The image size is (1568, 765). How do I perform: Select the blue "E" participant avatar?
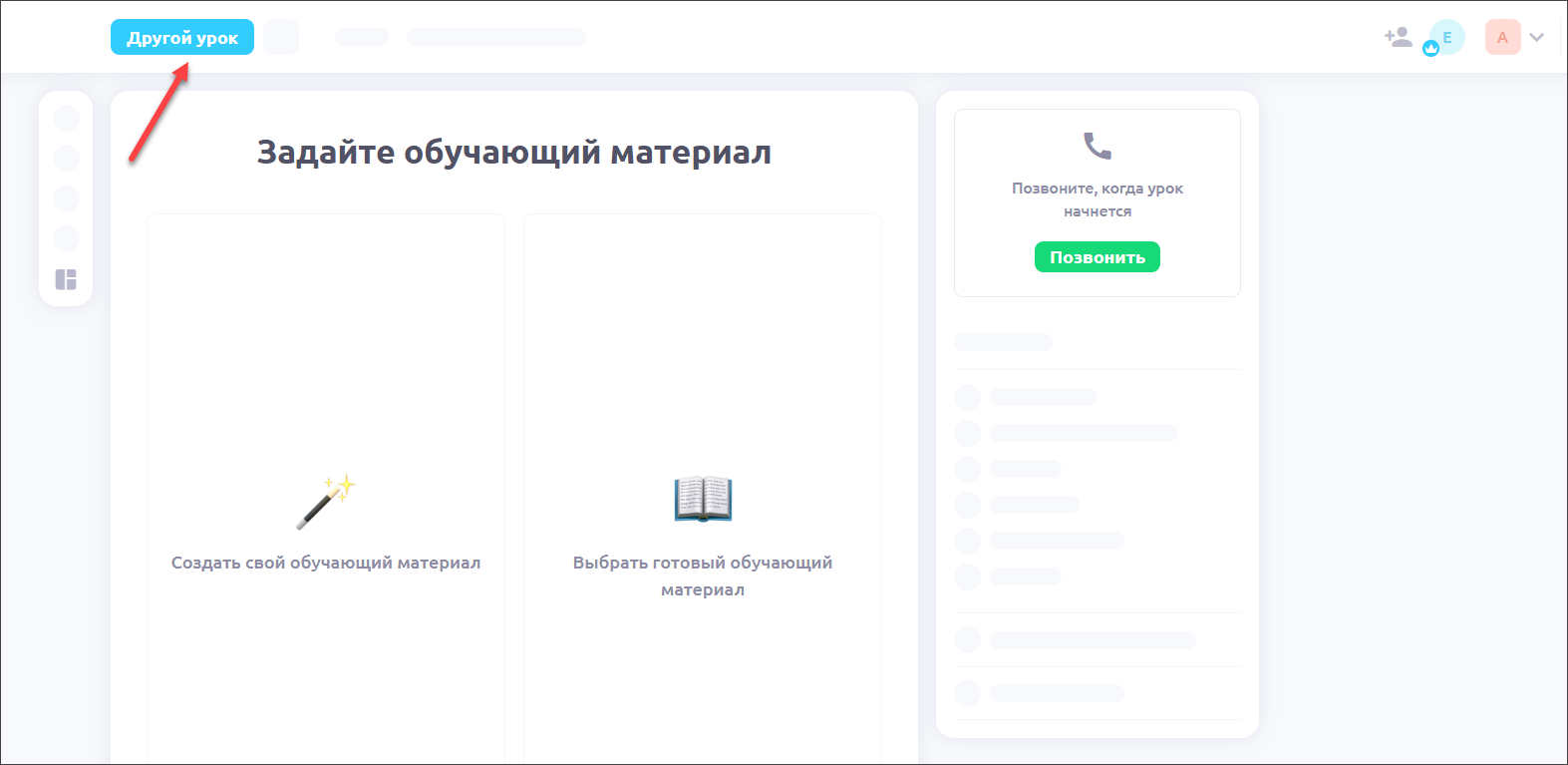coord(1448,36)
